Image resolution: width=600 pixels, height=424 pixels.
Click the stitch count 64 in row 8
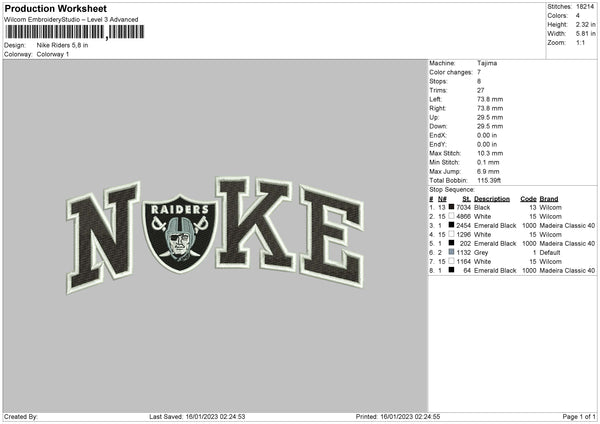pos(467,271)
